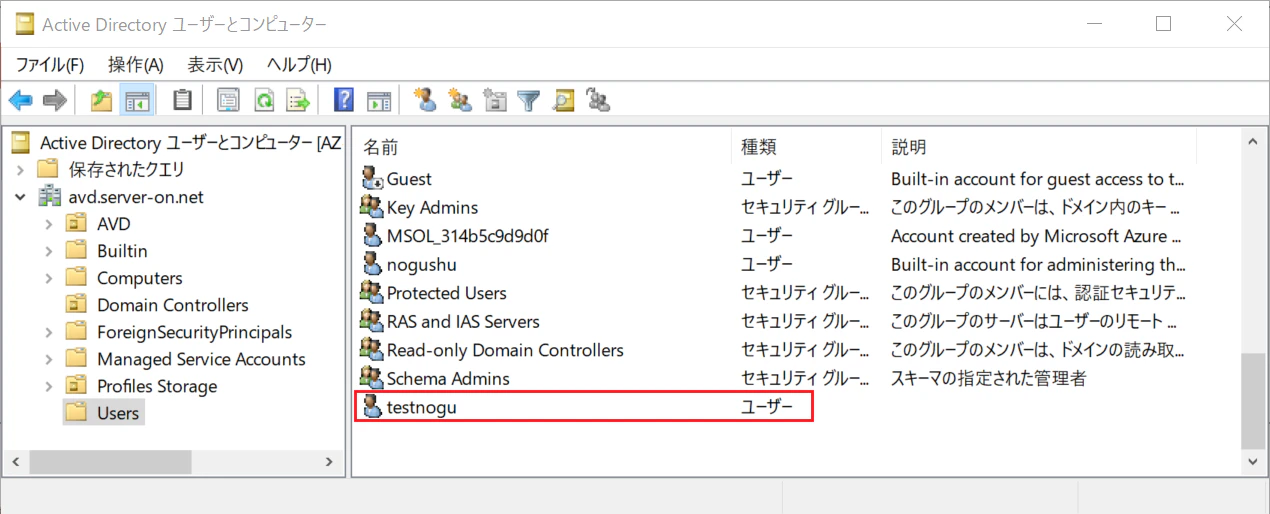Click the Key Admins group icon
1270x514 pixels.
pyautogui.click(x=372, y=207)
